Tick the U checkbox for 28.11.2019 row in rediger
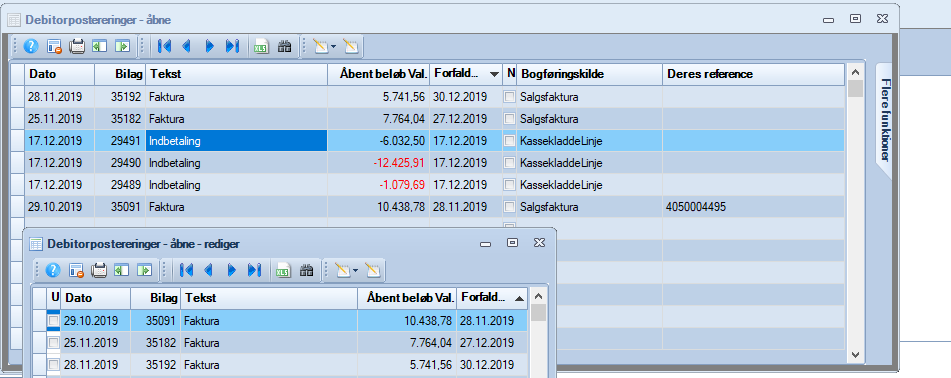Viewport: 951px width, 378px height. [54, 365]
